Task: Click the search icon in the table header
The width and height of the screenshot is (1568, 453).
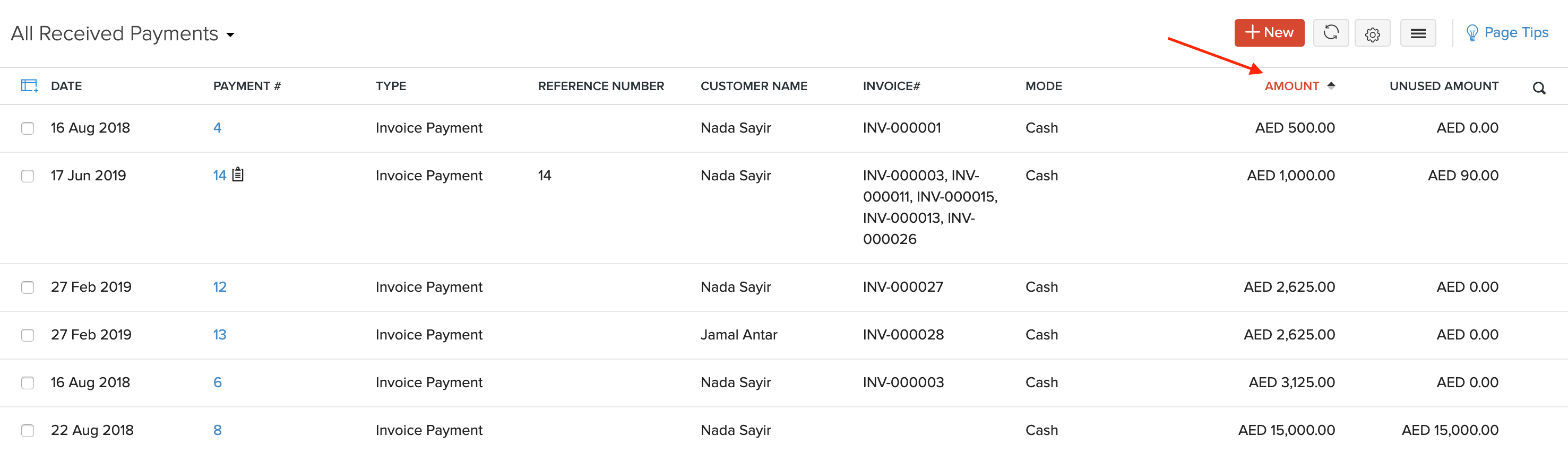Action: point(1539,88)
